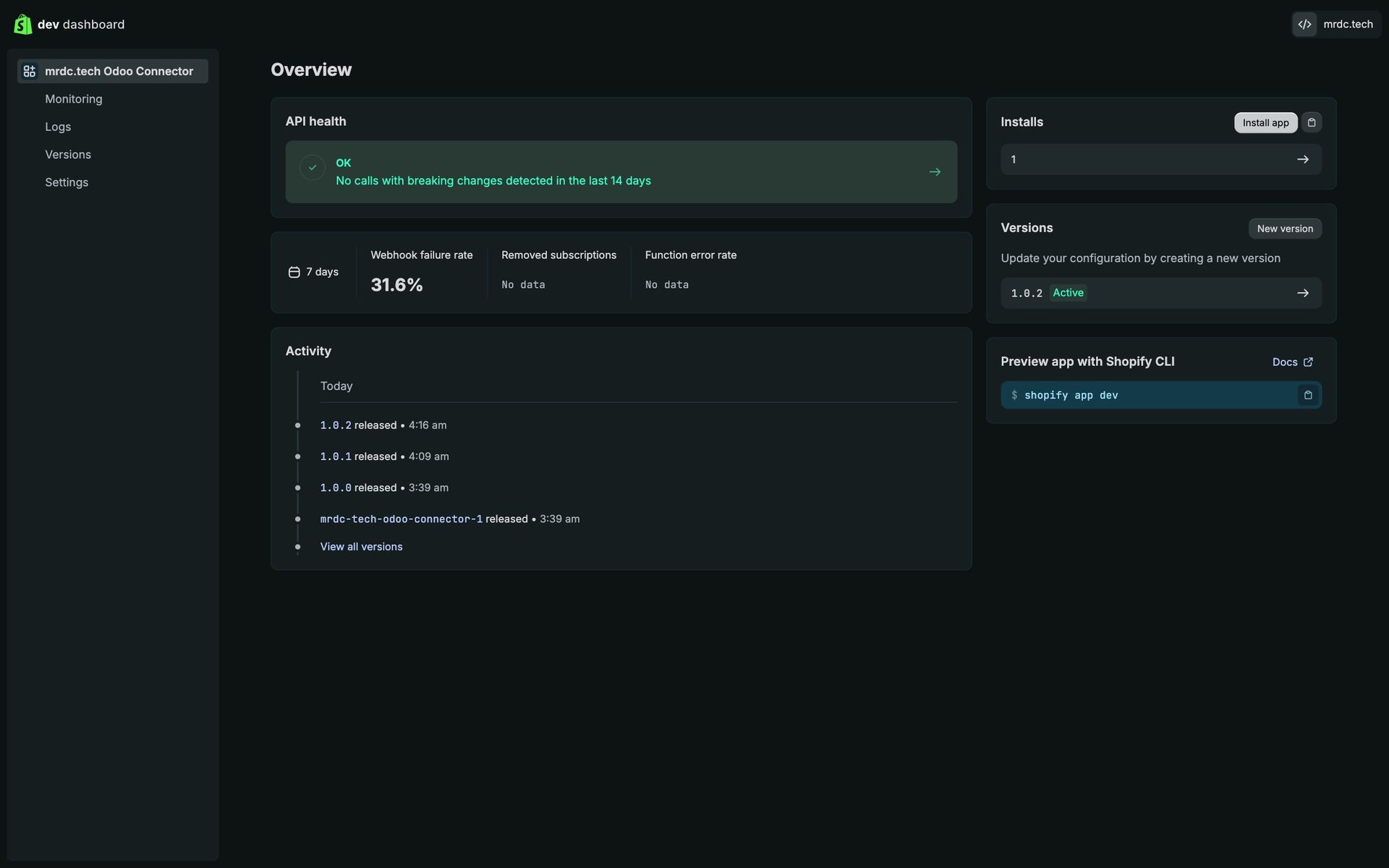Viewport: 1389px width, 868px height.
Task: Click the Active status badge
Action: click(x=1069, y=293)
